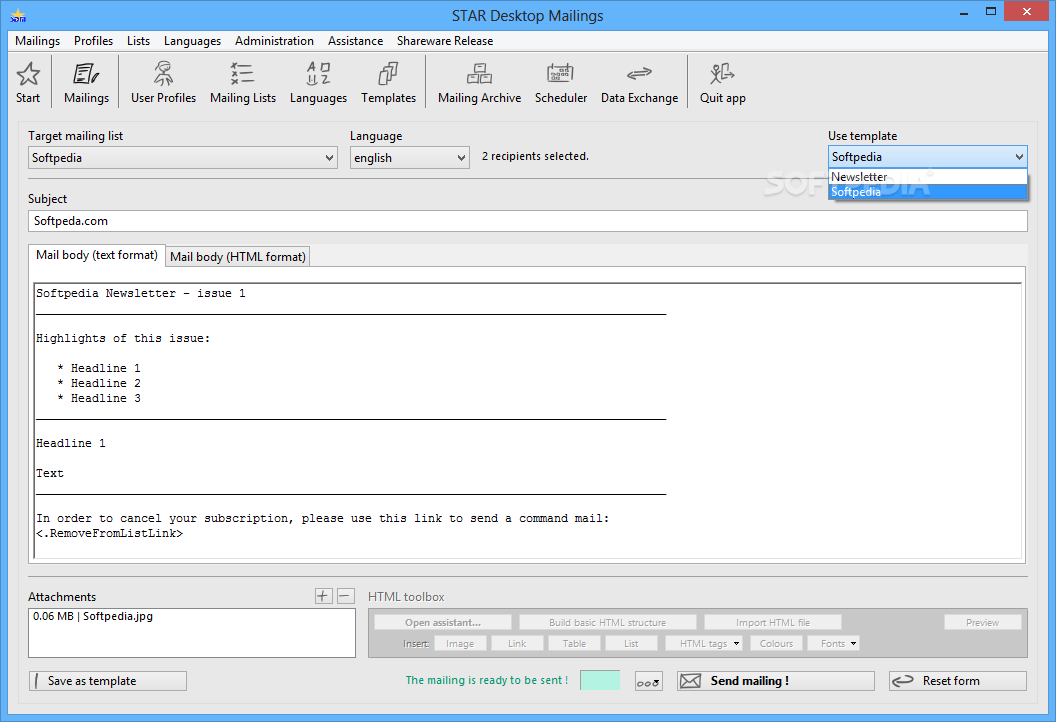
Task: Click 'The mailing is ready to be sent !' status
Action: pos(486,680)
